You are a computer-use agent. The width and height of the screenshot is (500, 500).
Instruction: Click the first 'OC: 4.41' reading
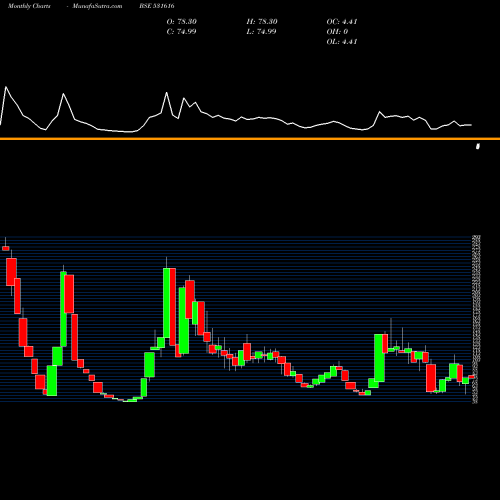[342, 22]
